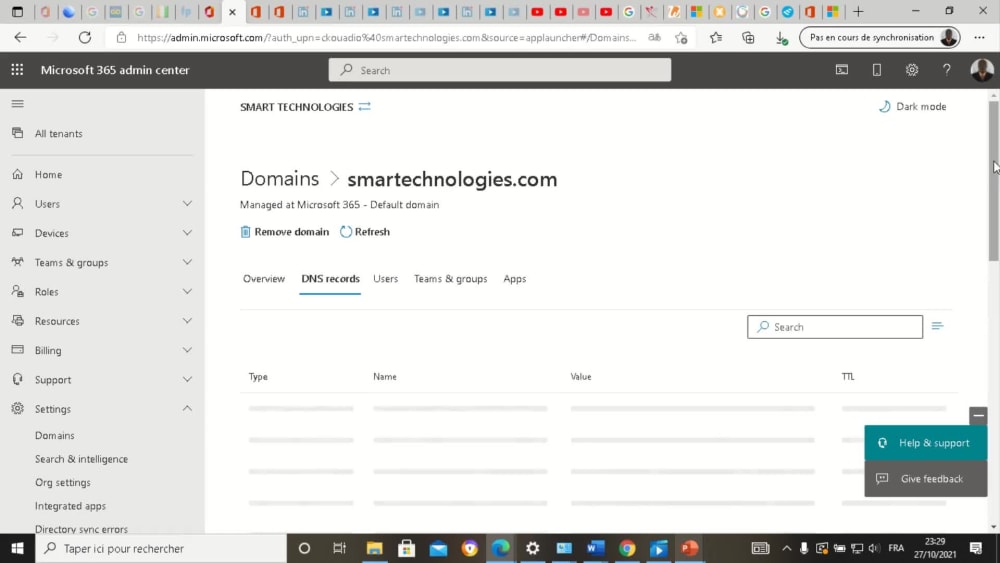Select the DNS records tab

pos(330,279)
